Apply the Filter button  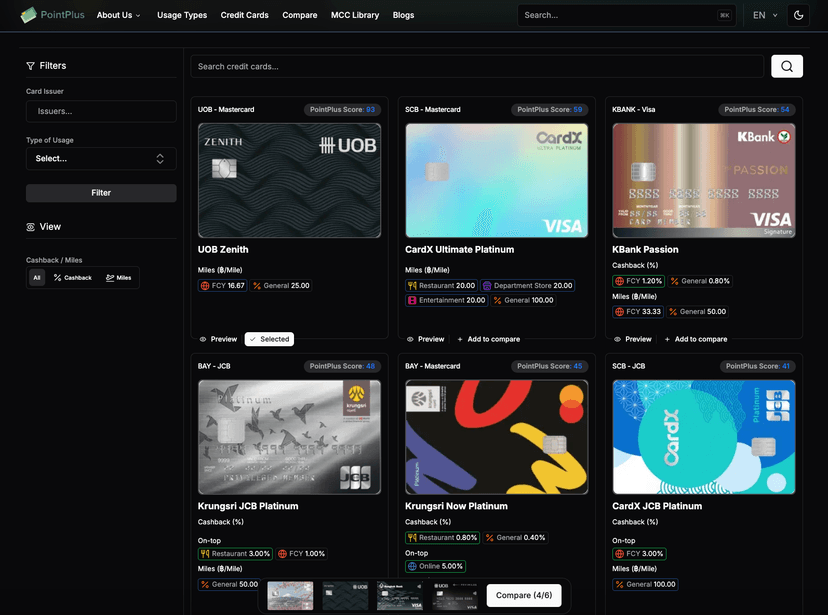point(101,193)
